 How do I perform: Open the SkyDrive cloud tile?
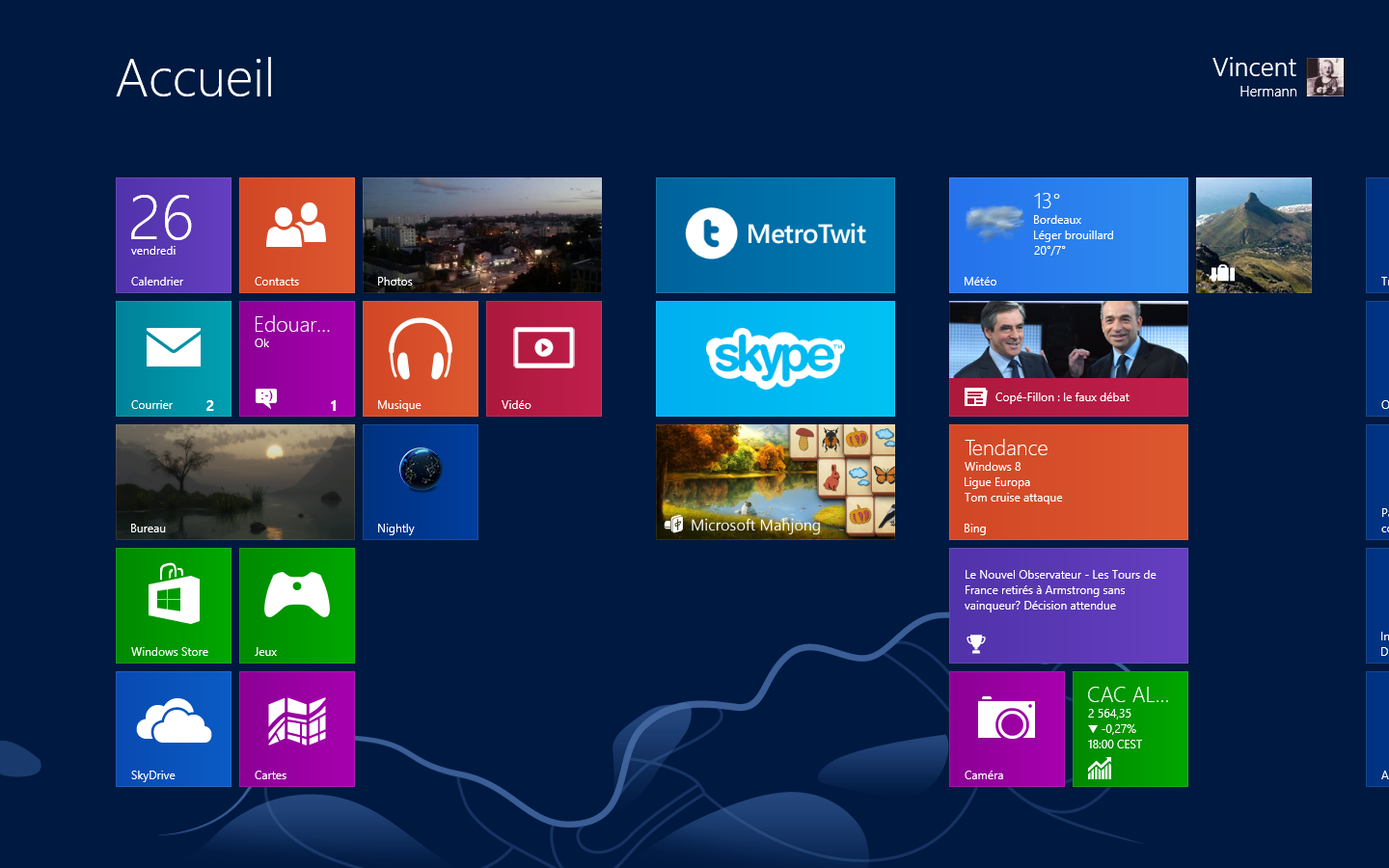click(x=174, y=729)
